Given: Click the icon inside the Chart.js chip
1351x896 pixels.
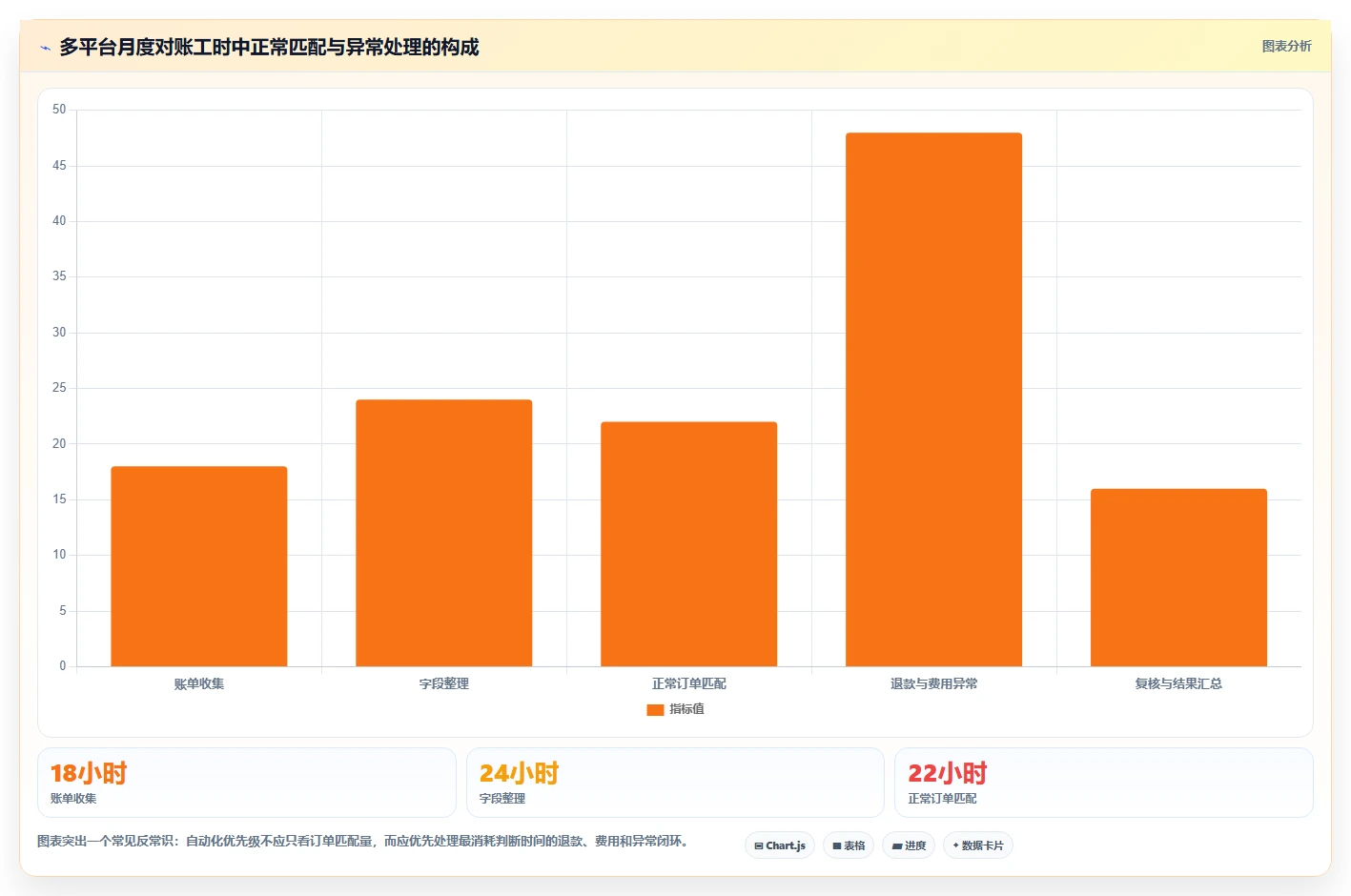Looking at the screenshot, I should (x=759, y=846).
